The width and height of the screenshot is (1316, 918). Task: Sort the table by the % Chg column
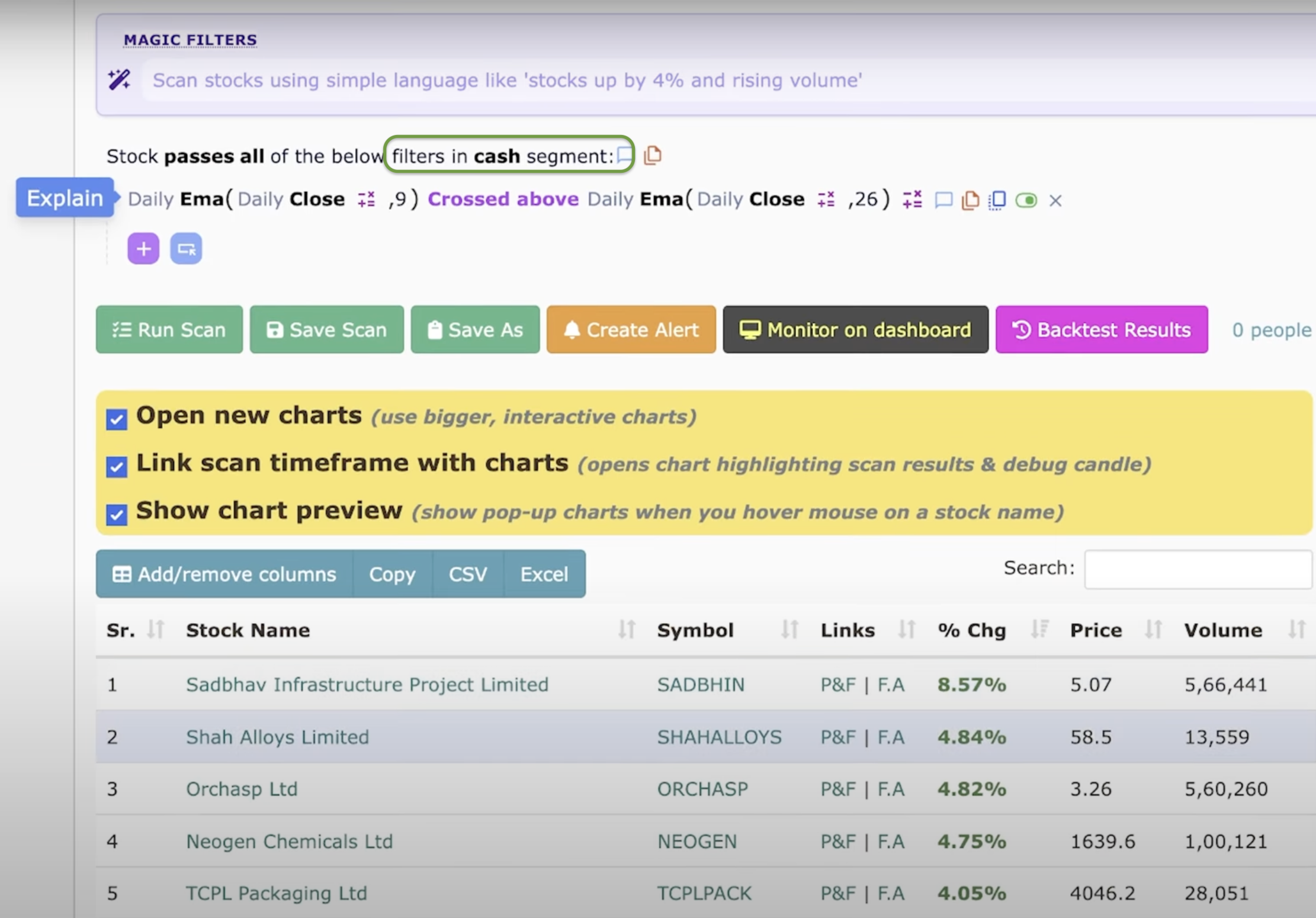tap(1039, 629)
